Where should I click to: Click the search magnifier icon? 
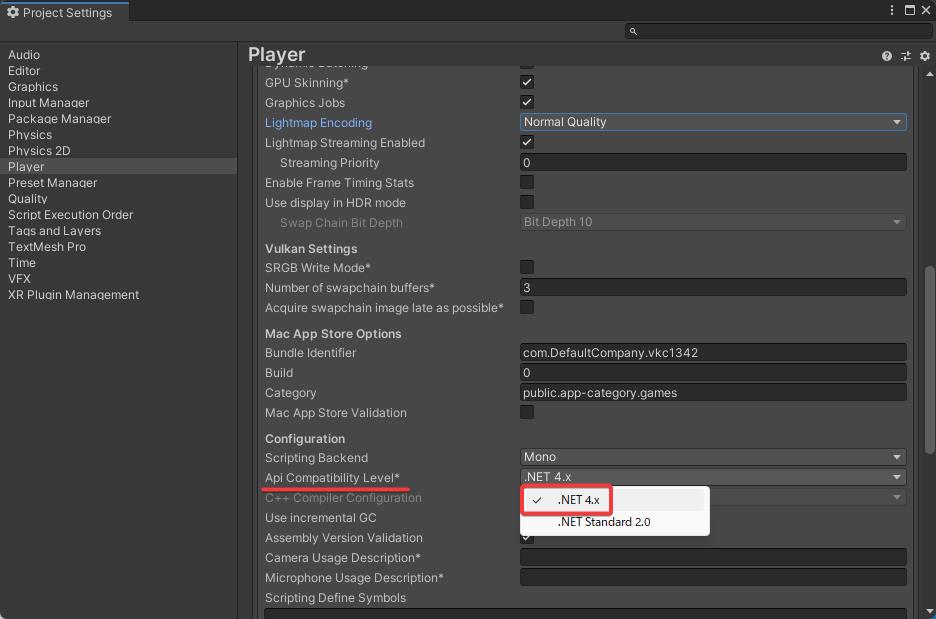633,31
